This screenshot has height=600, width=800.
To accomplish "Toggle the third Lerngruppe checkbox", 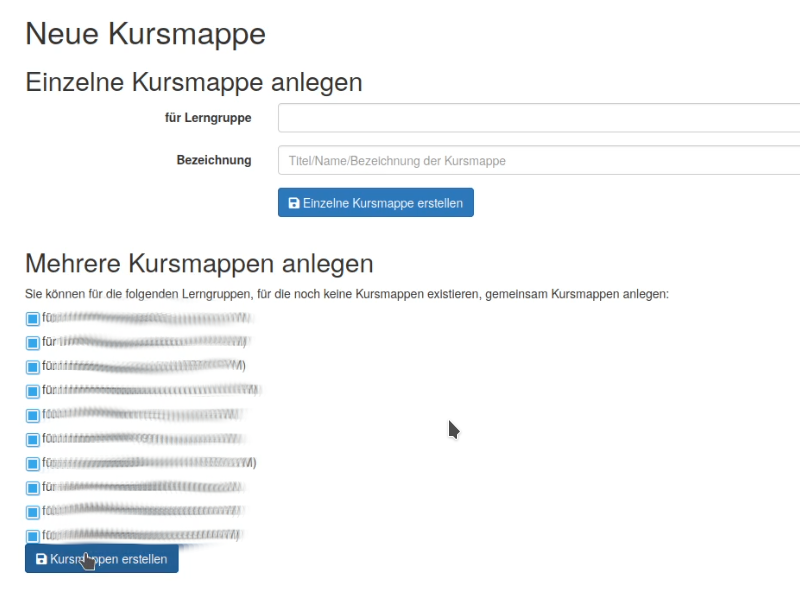I will pyautogui.click(x=32, y=367).
